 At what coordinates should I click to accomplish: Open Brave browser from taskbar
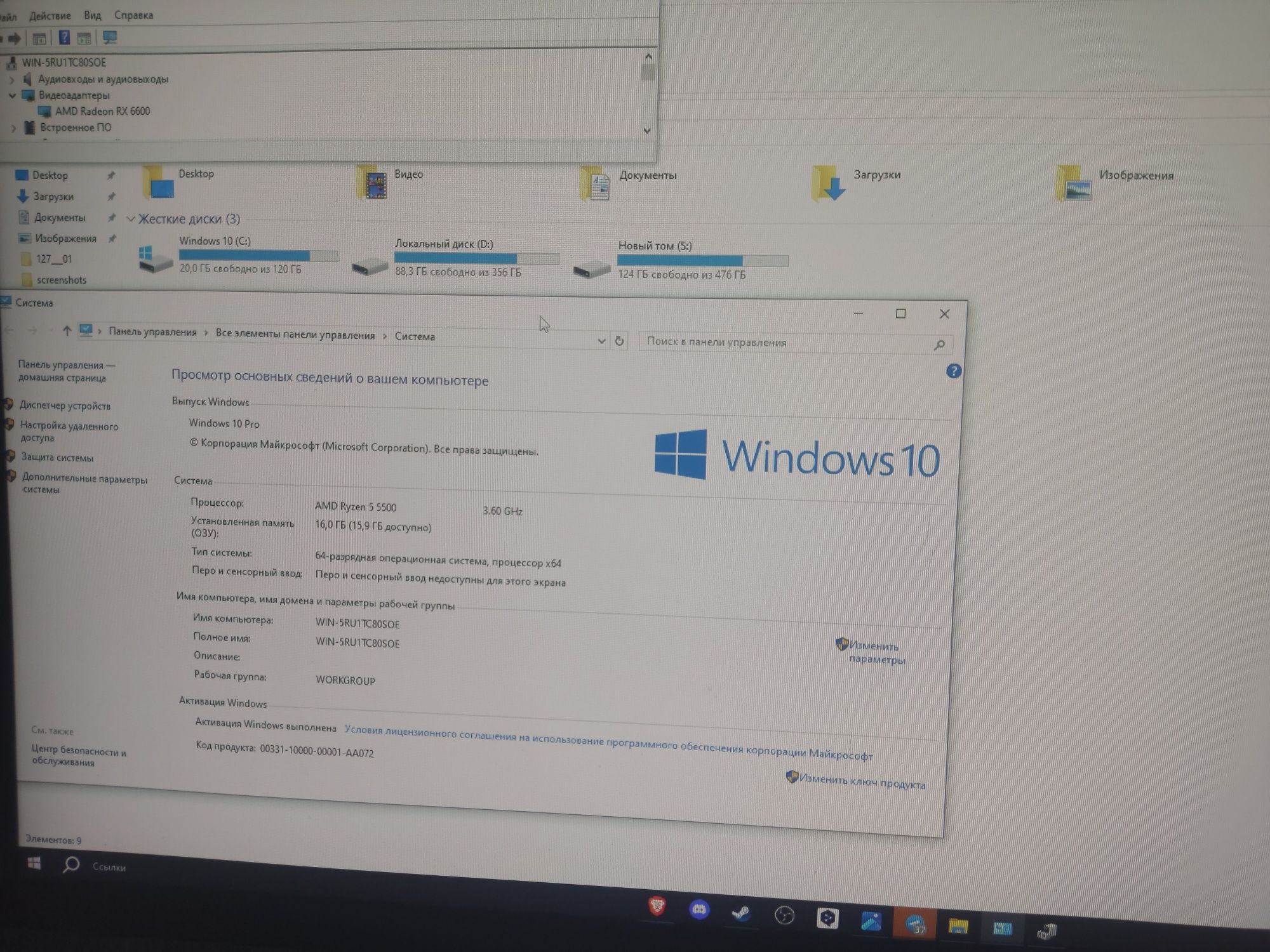click(657, 906)
